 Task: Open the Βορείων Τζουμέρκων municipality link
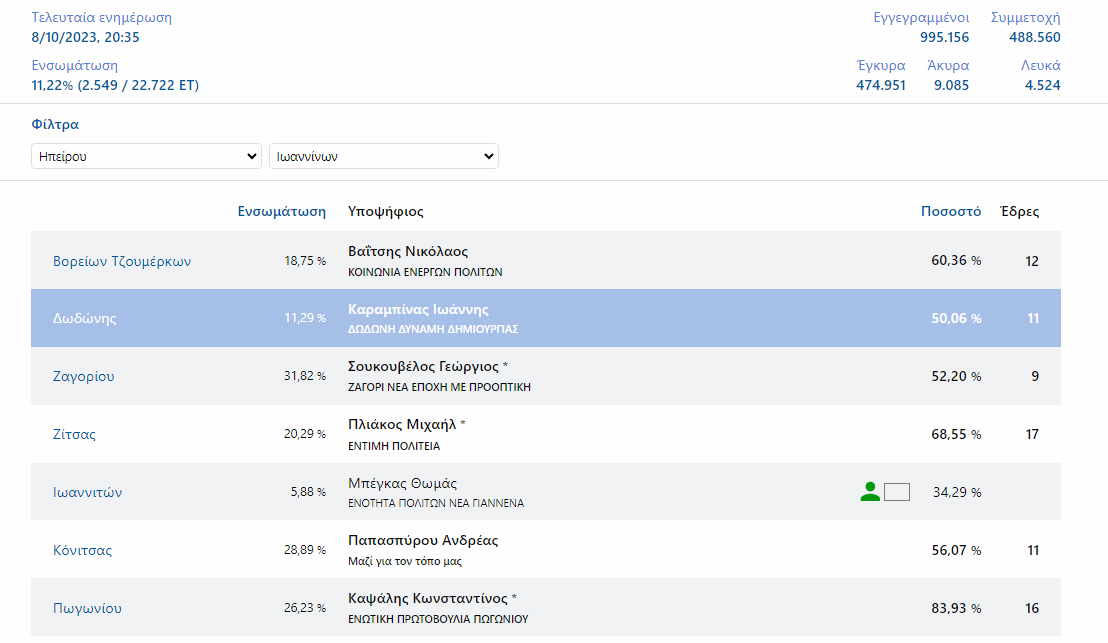[x=122, y=261]
